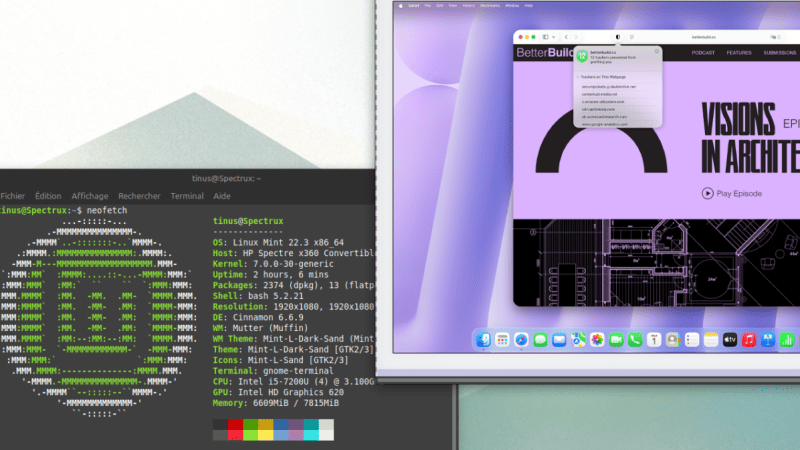Open Contacts from the dock
Viewport: 800px width, 450px height.
pos(672,340)
